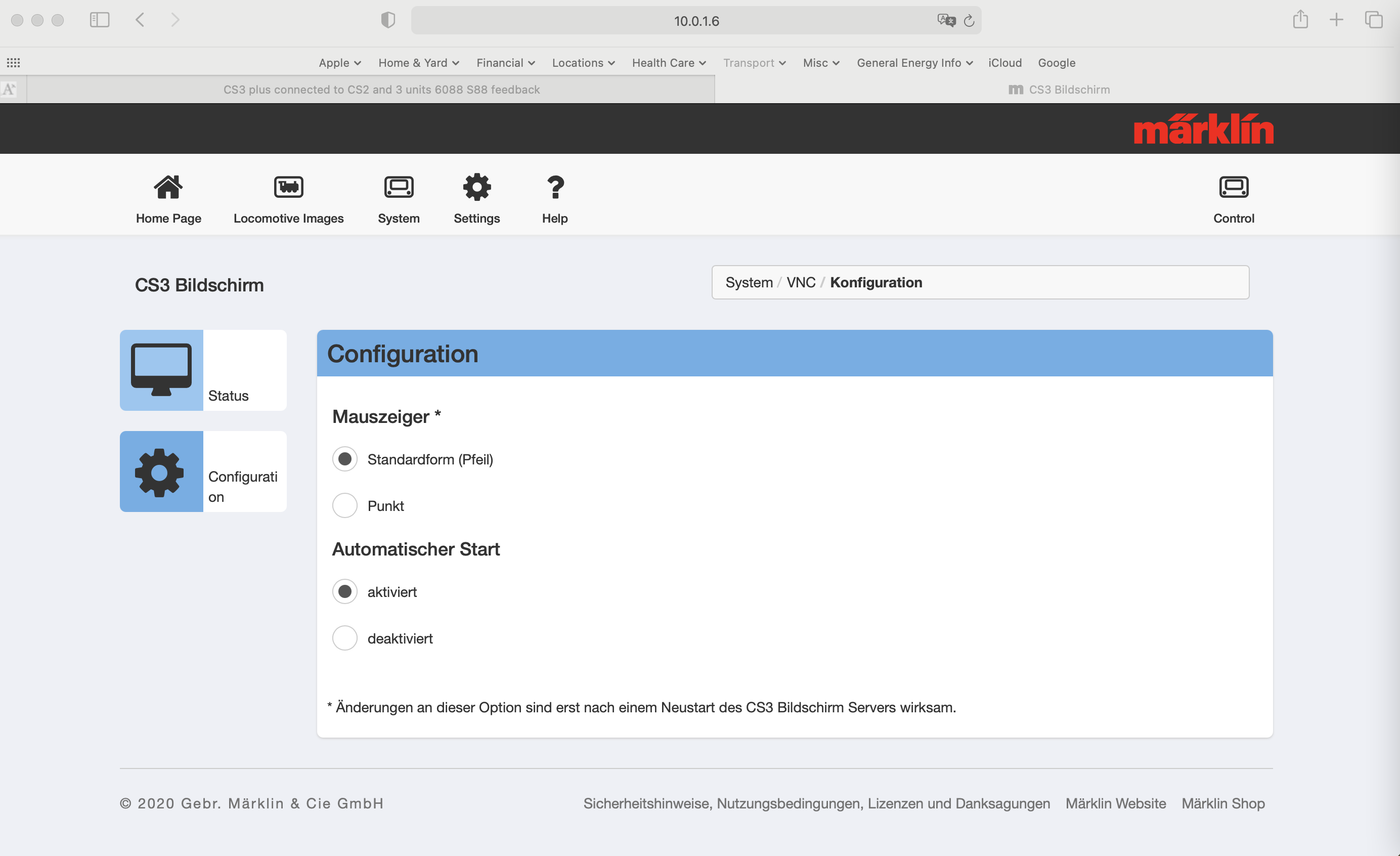Click the address bar 10.0.1.6

coord(696,20)
